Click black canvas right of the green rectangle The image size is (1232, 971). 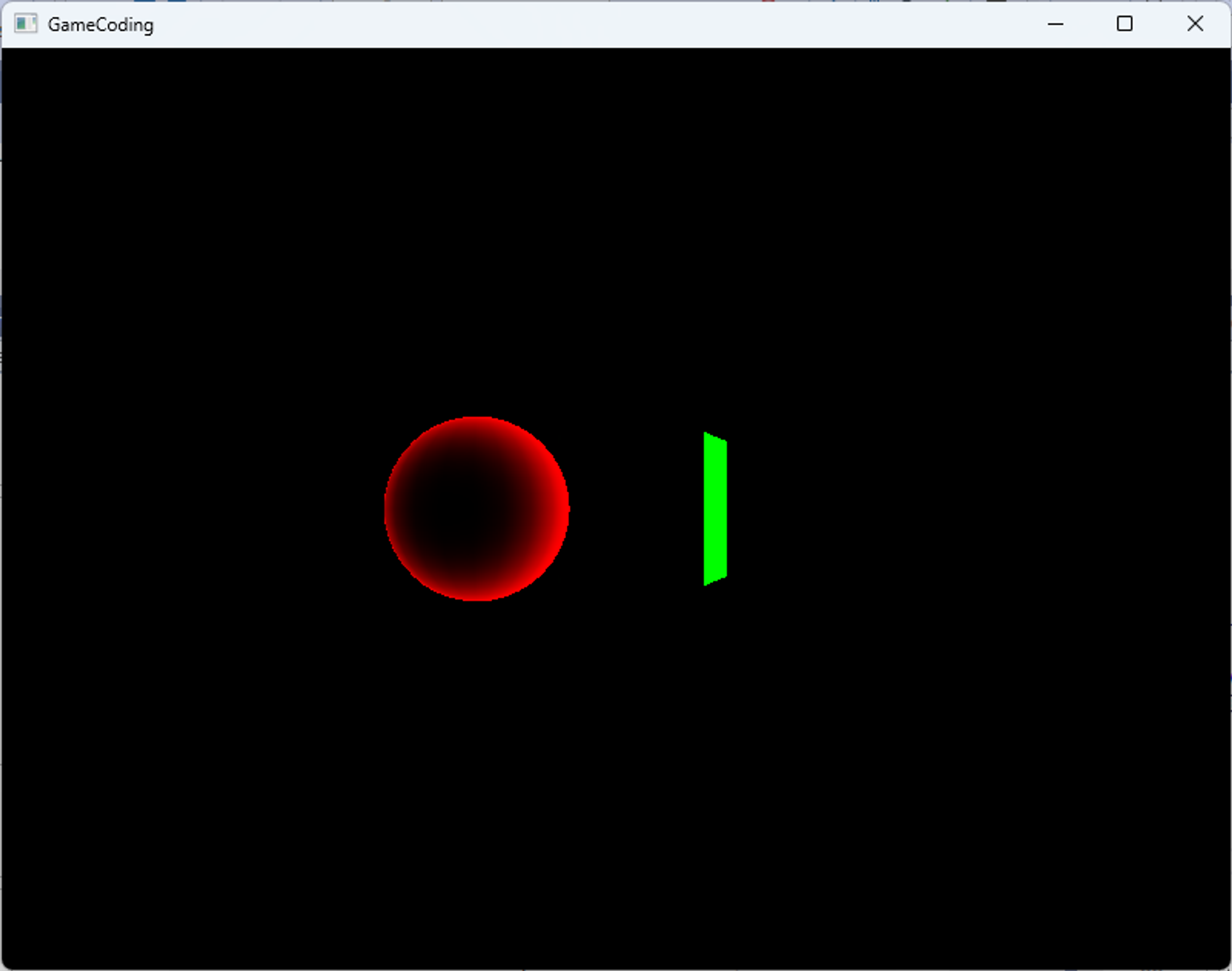click(x=924, y=509)
